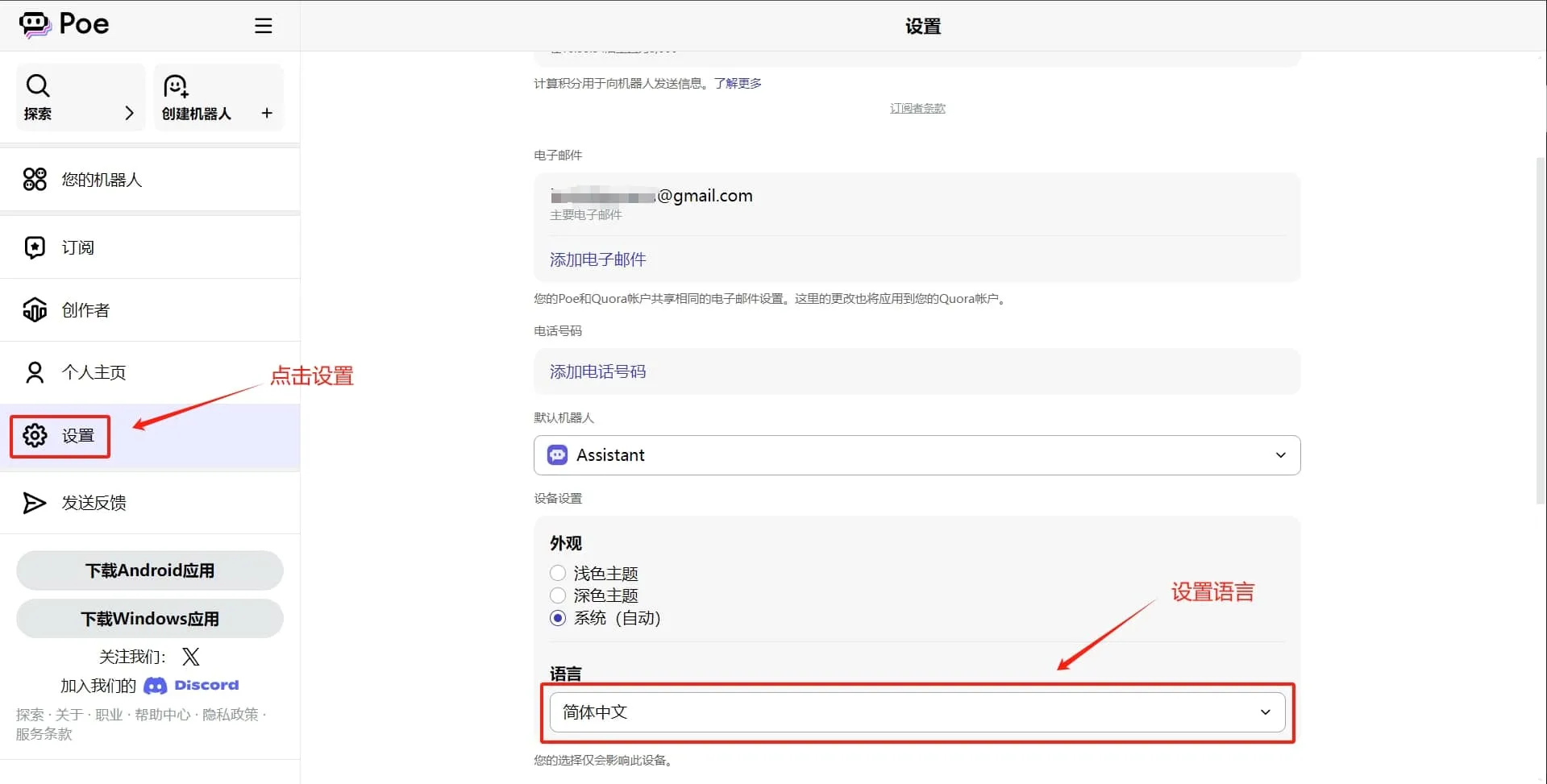This screenshot has width=1547, height=784.
Task: Click the profile person icon
Action: coord(35,372)
